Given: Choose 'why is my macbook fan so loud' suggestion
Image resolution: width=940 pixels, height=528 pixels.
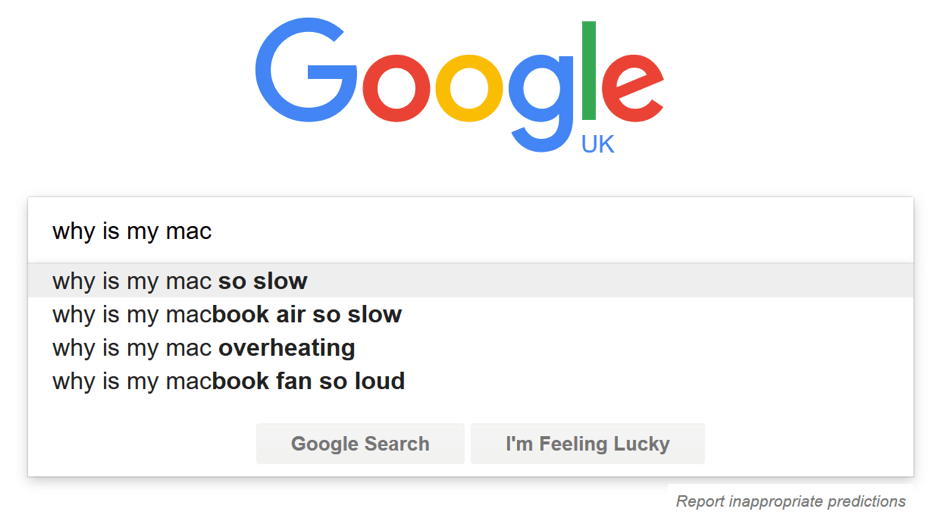Looking at the screenshot, I should pos(471,381).
